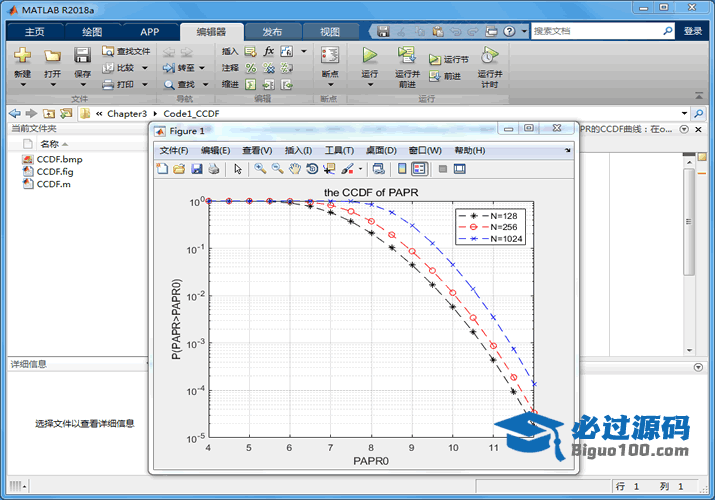715x500 pixels.
Task: Click the 新建 (New) plus icon
Action: click(x=22, y=56)
